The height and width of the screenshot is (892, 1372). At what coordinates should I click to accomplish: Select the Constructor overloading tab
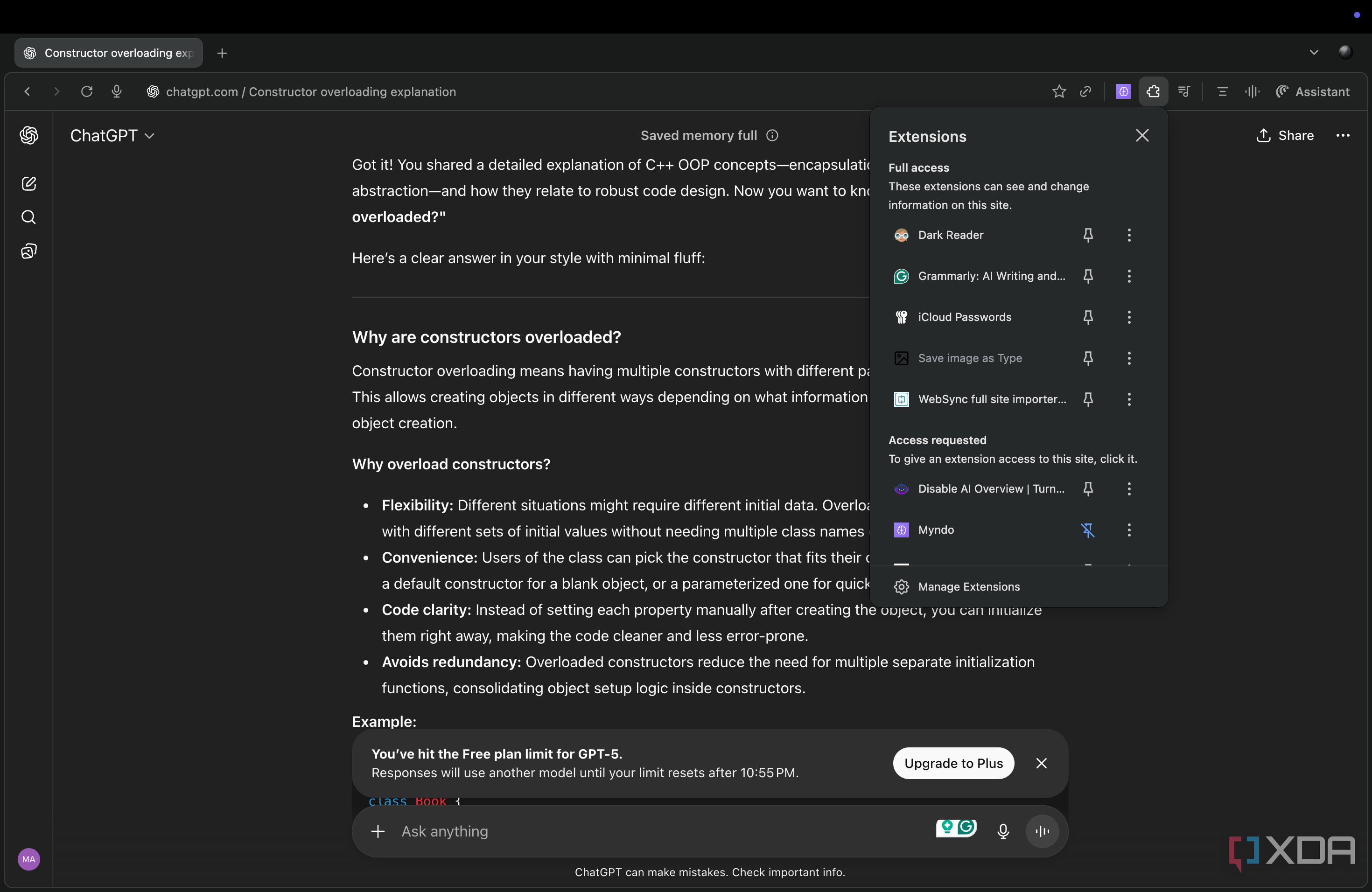coord(108,53)
